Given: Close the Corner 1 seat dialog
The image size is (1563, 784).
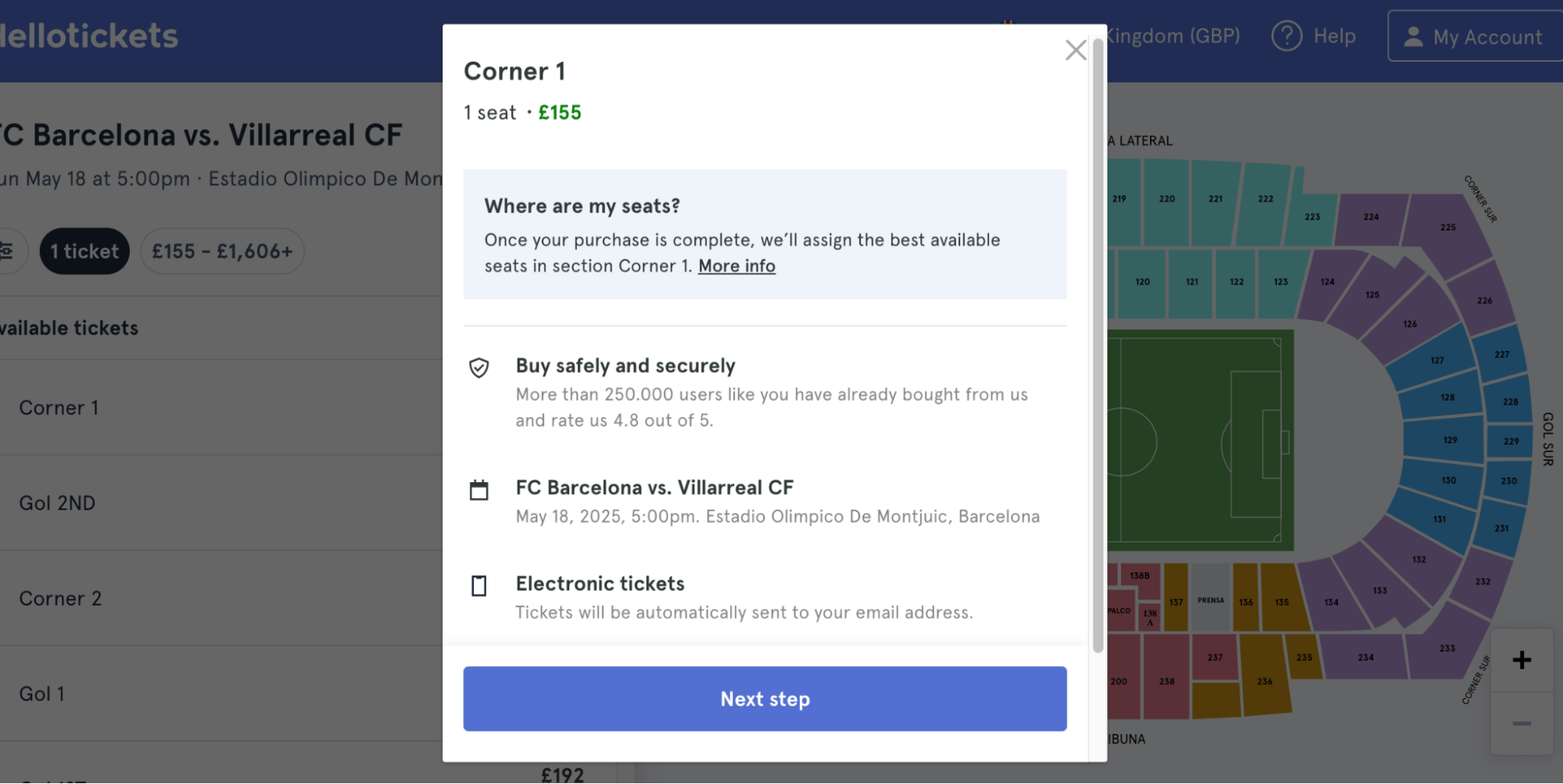Looking at the screenshot, I should (x=1075, y=49).
